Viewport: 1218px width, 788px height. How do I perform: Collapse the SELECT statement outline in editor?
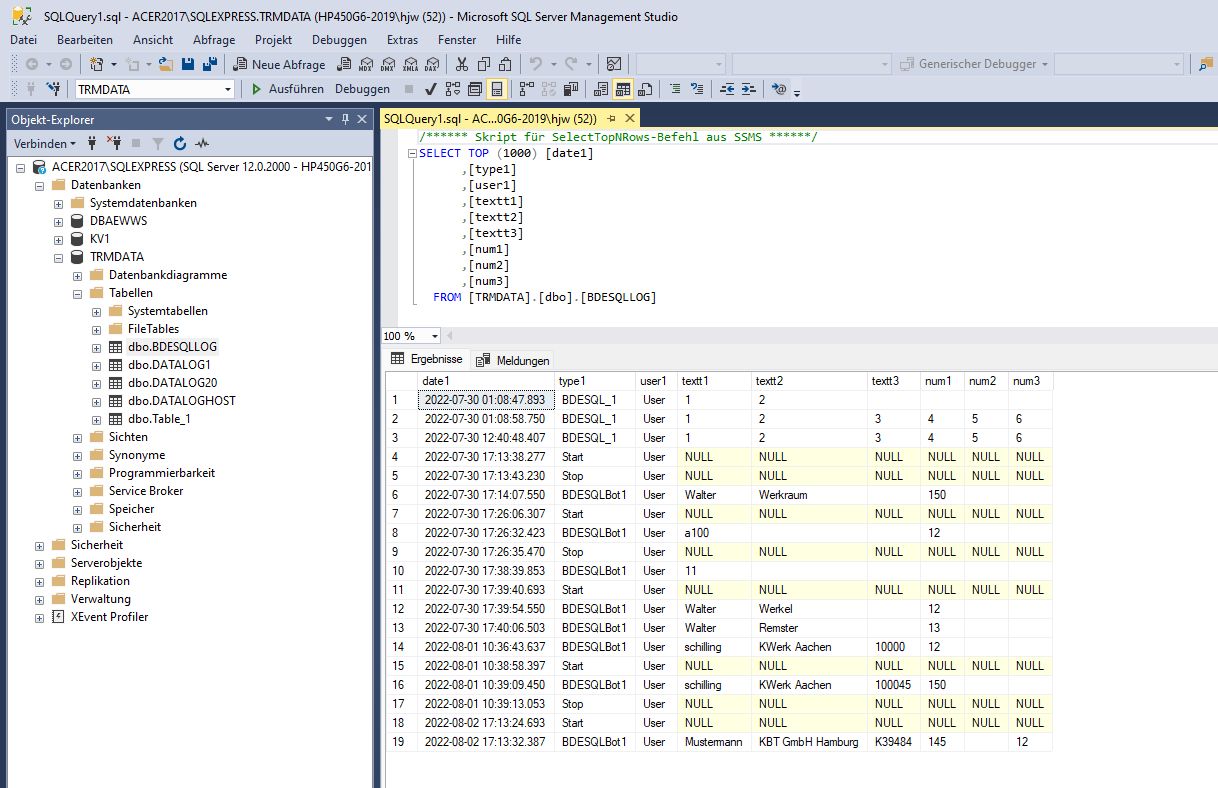(412, 154)
